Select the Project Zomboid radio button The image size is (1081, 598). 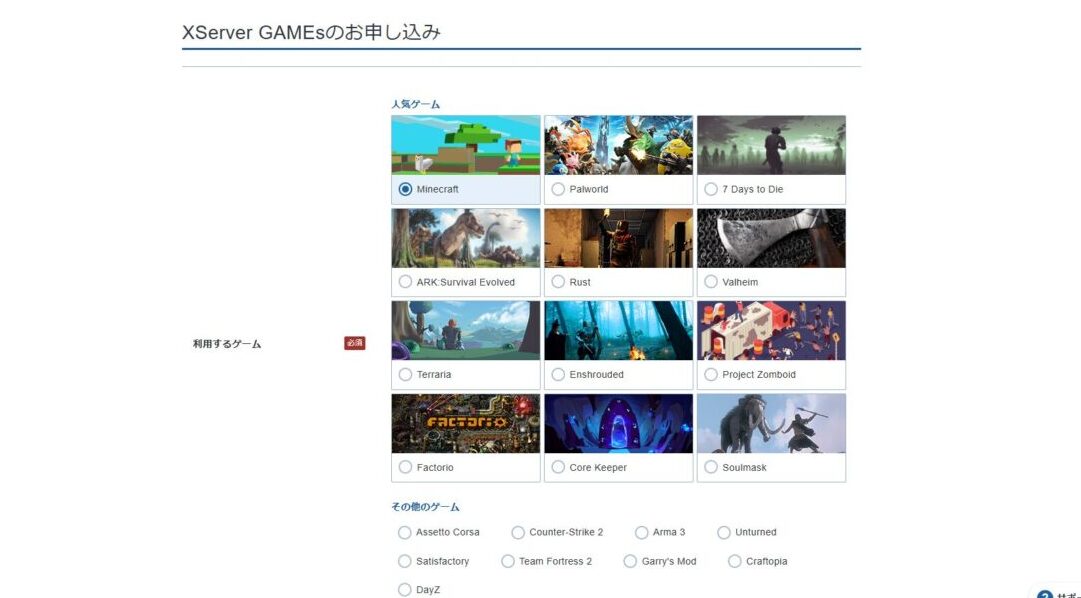tap(711, 375)
